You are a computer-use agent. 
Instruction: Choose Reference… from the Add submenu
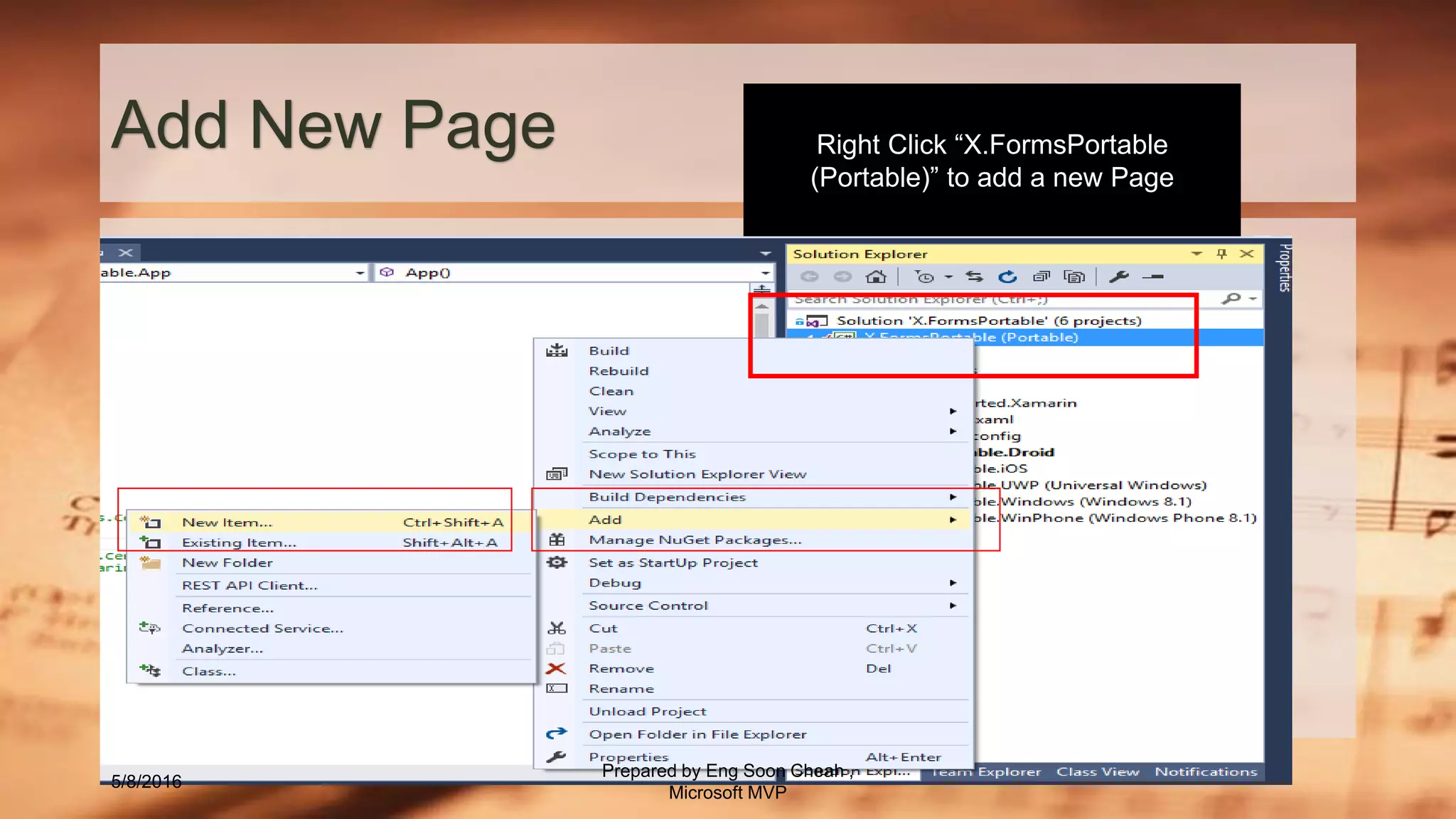coord(331,609)
